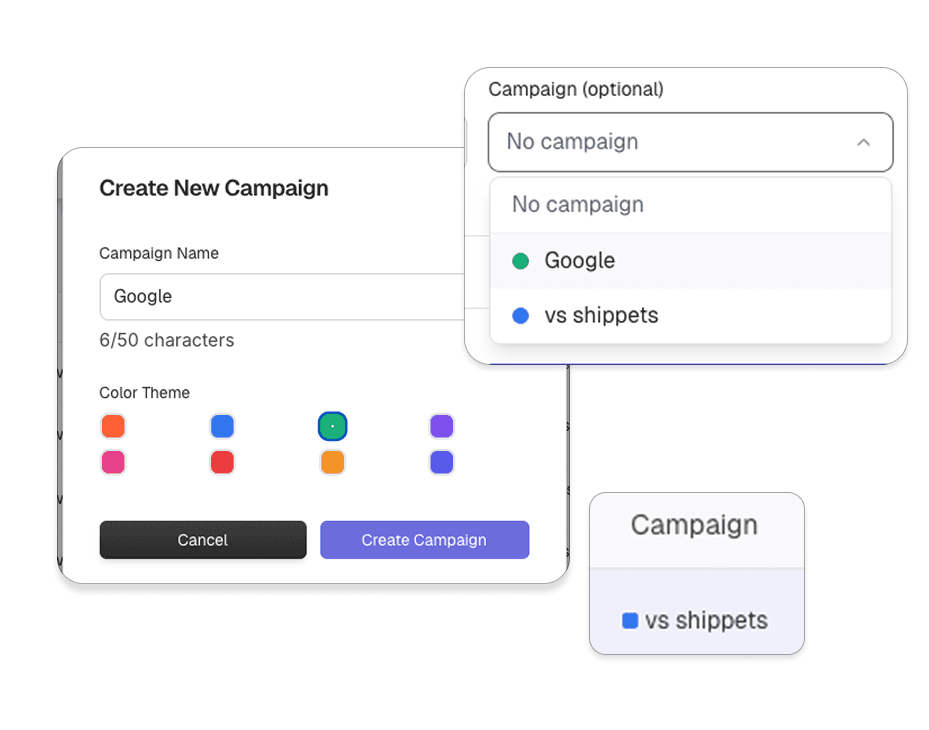Select the blue color theme swatch
This screenshot has width=929, height=730.
[x=222, y=426]
